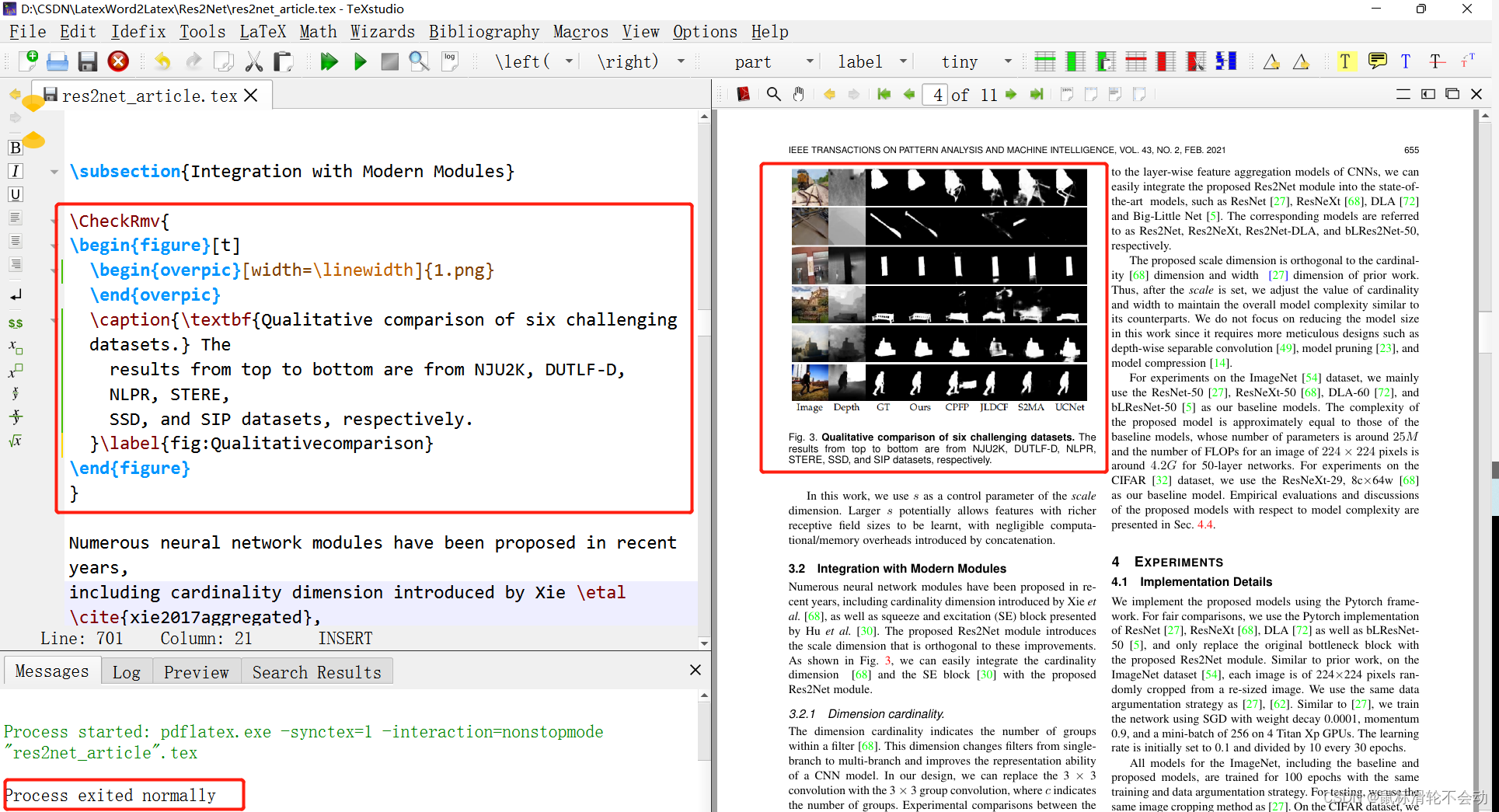Add a table column
Viewport: 1499px width, 812px height.
tap(1075, 61)
